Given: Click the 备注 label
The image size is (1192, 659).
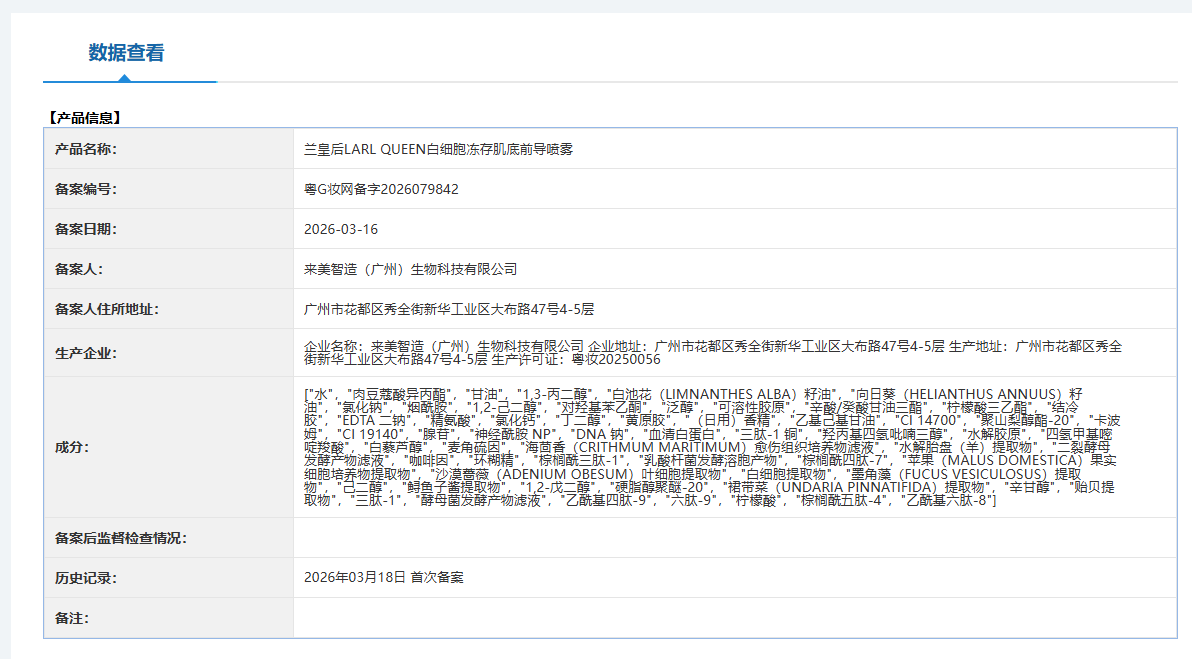Looking at the screenshot, I should click(72, 618).
